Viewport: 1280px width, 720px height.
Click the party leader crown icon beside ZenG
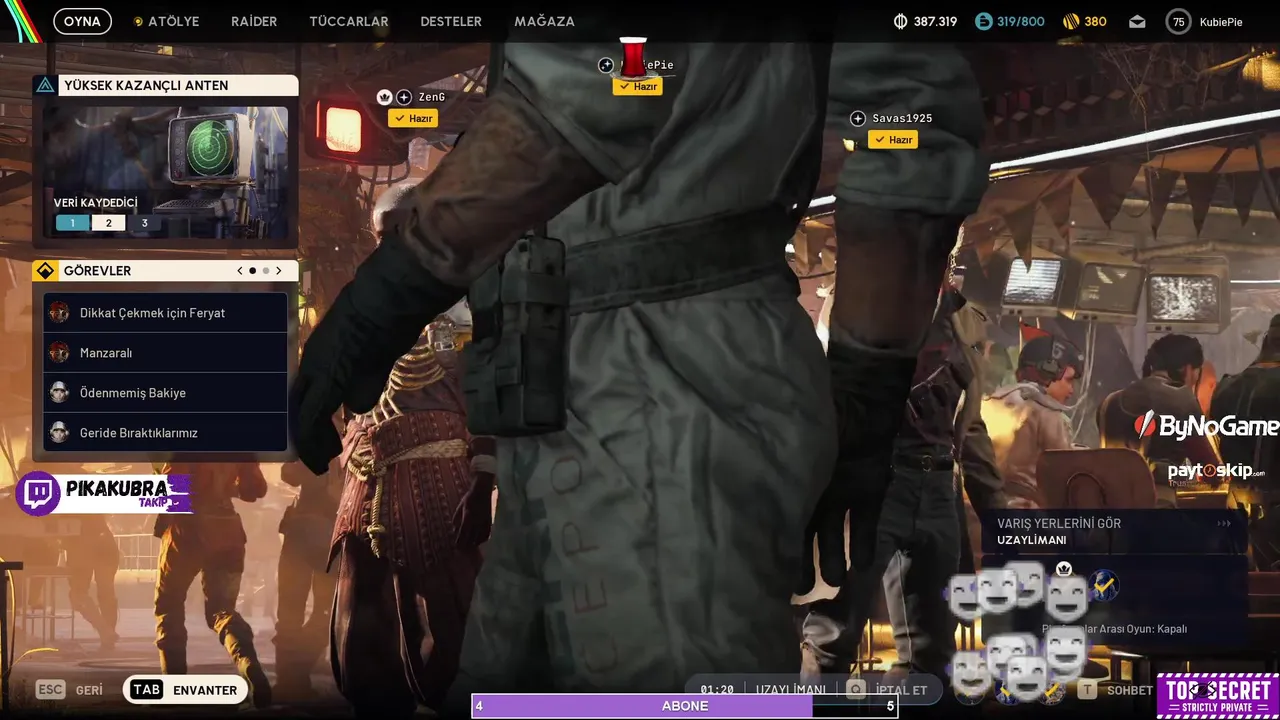click(384, 97)
